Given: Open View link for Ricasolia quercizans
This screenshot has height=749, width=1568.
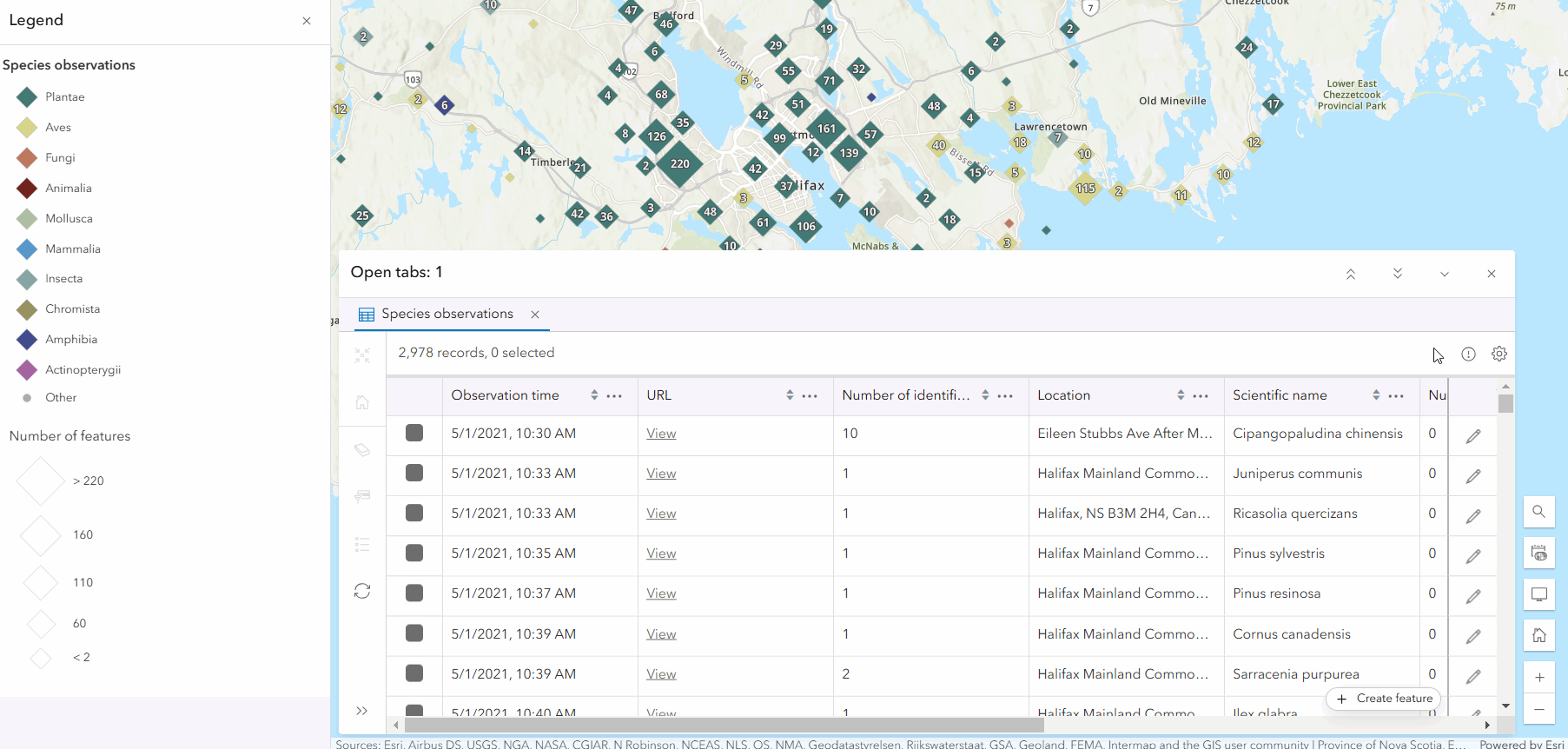Looking at the screenshot, I should click(661, 514).
